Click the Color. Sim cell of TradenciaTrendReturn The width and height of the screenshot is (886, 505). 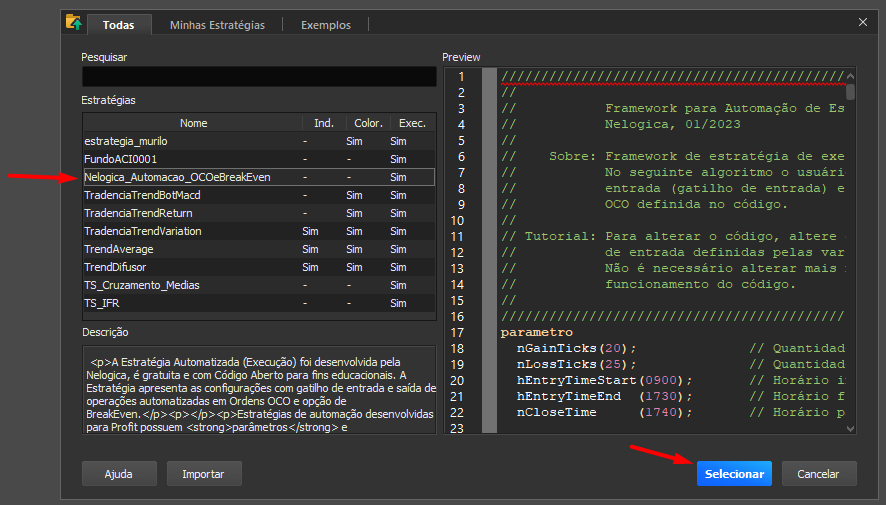[x=354, y=214]
